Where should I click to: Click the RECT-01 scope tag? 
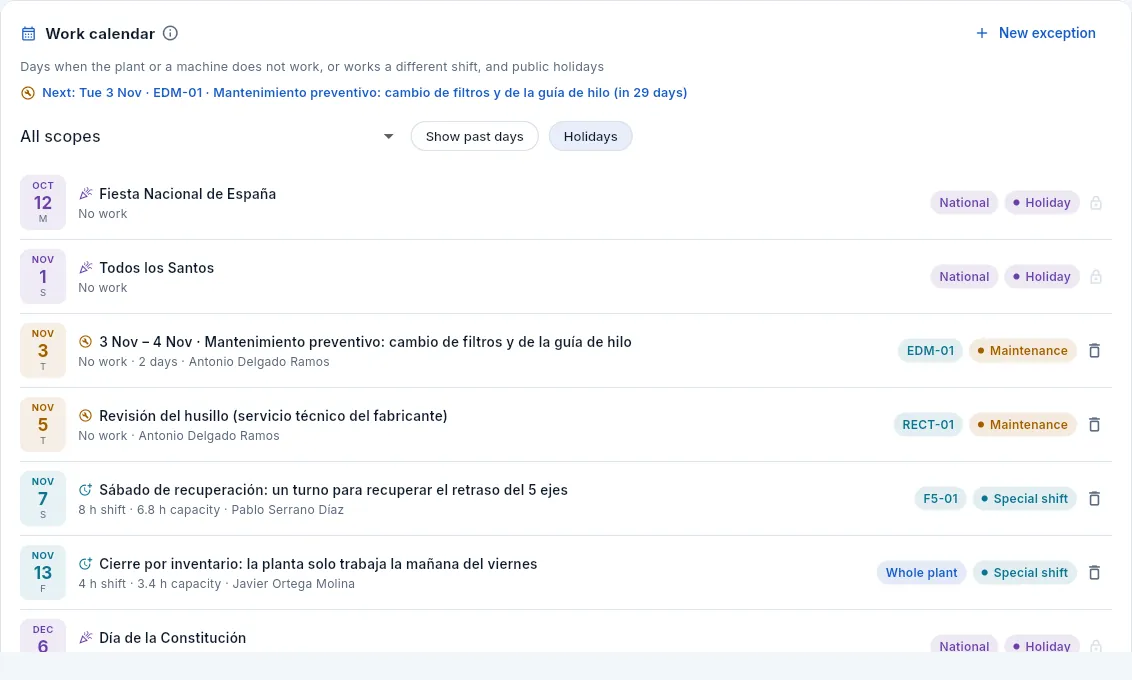pyautogui.click(x=928, y=424)
